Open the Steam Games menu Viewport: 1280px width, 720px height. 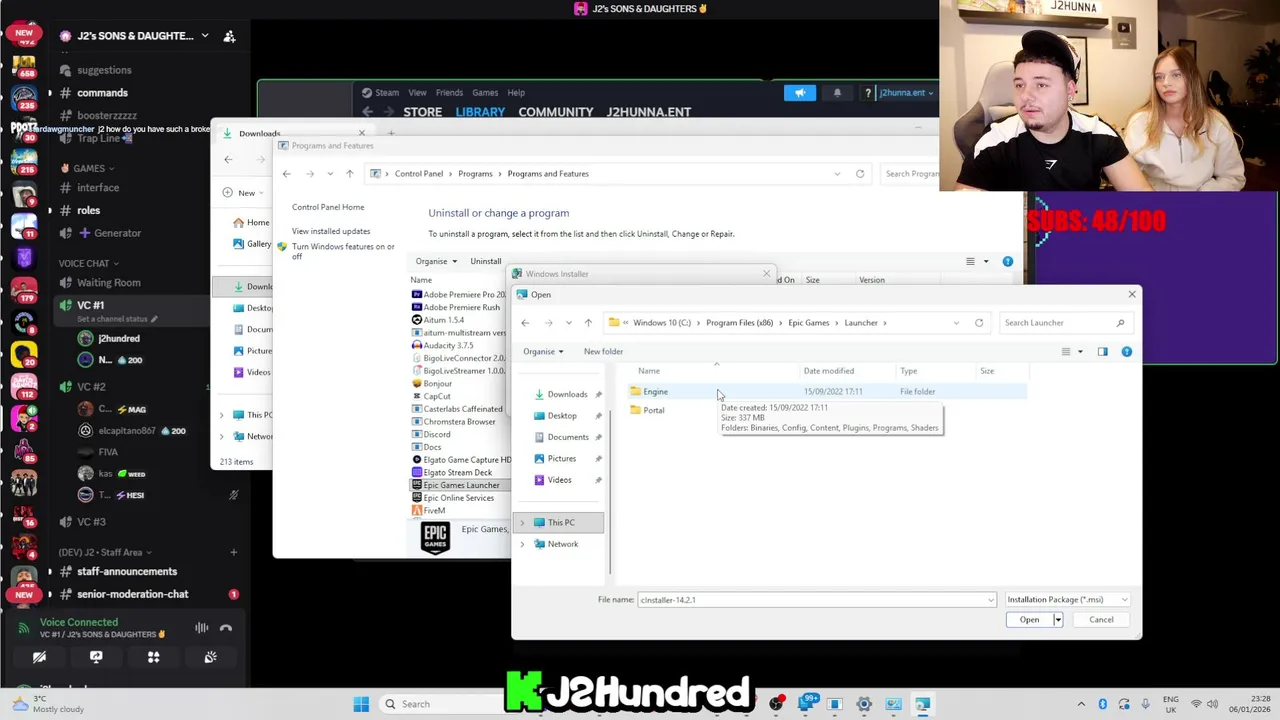click(x=485, y=93)
